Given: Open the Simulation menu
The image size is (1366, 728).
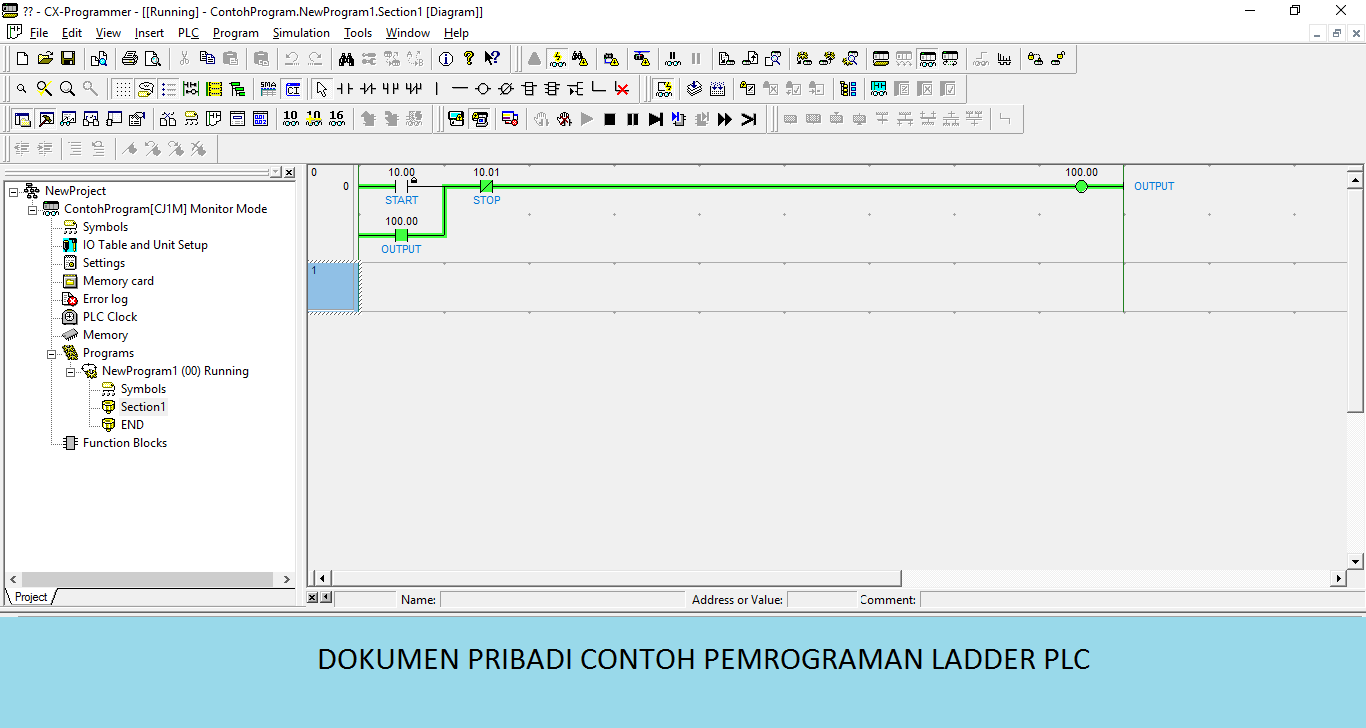Looking at the screenshot, I should coord(300,32).
